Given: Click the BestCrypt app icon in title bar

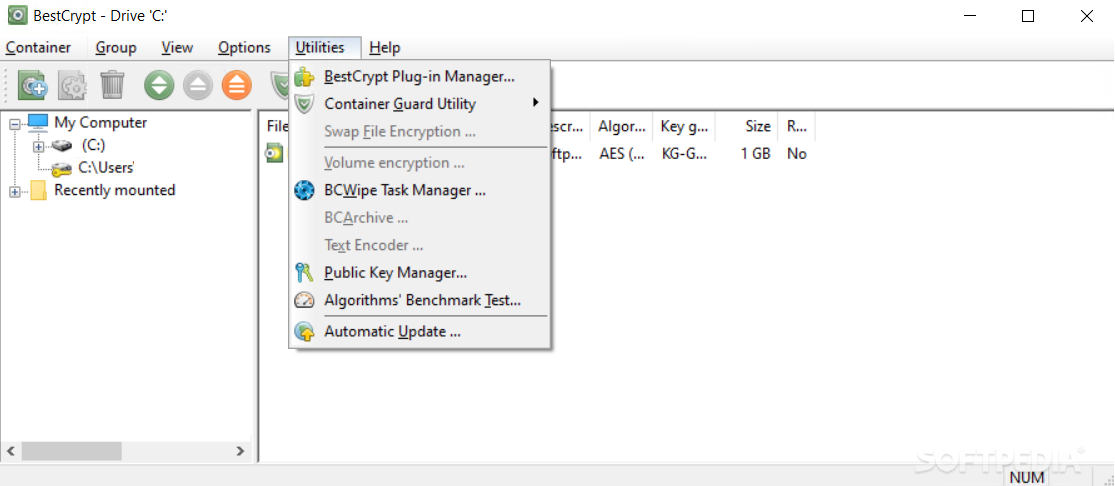Looking at the screenshot, I should point(17,16).
